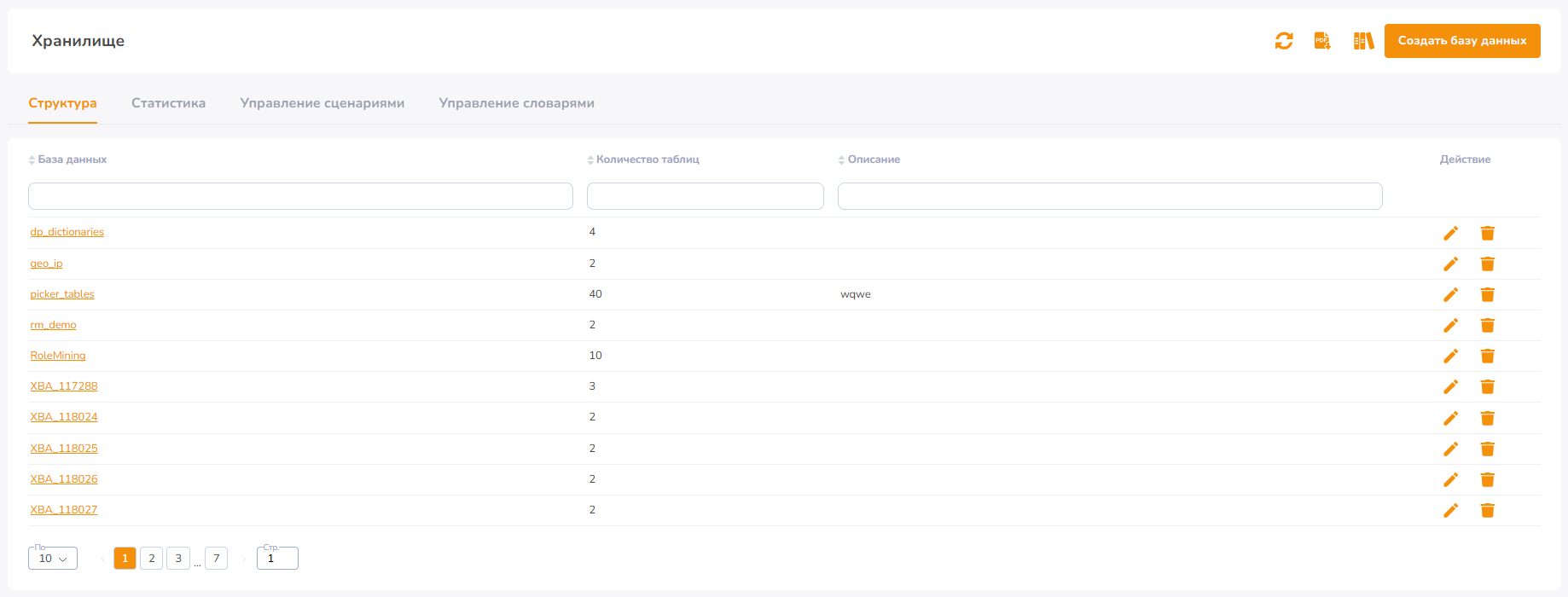Screen dimensions: 1568x597
Task: Focus the База данных filter field
Action: [300, 196]
